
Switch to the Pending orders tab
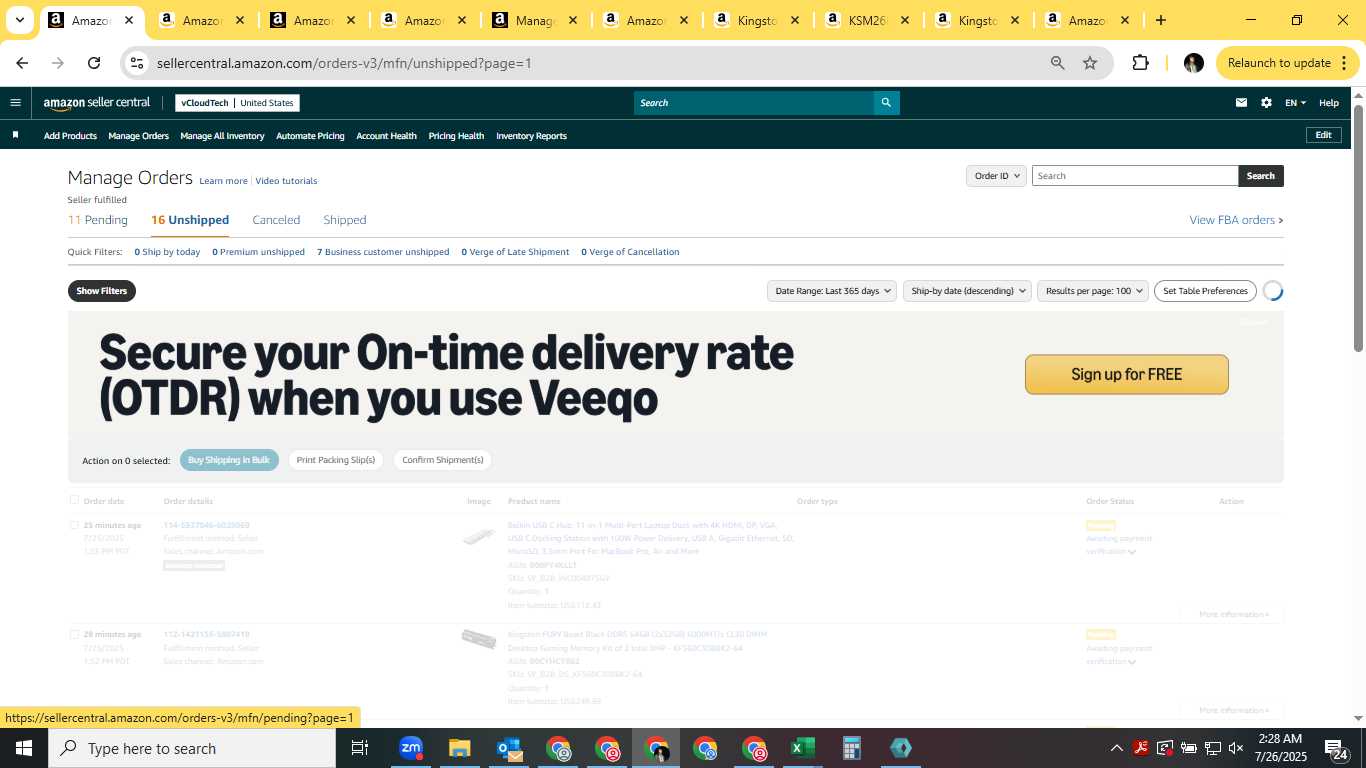98,220
